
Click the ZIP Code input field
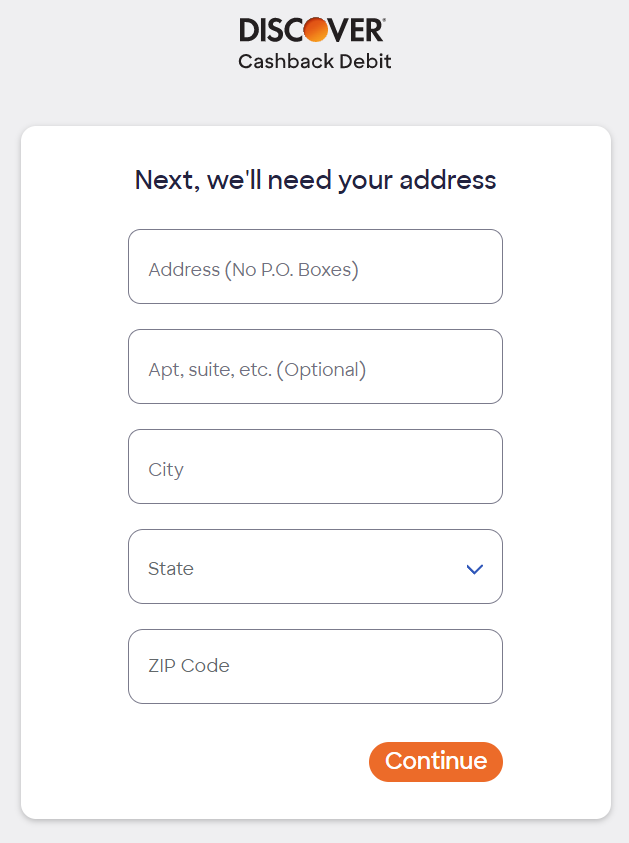click(315, 667)
